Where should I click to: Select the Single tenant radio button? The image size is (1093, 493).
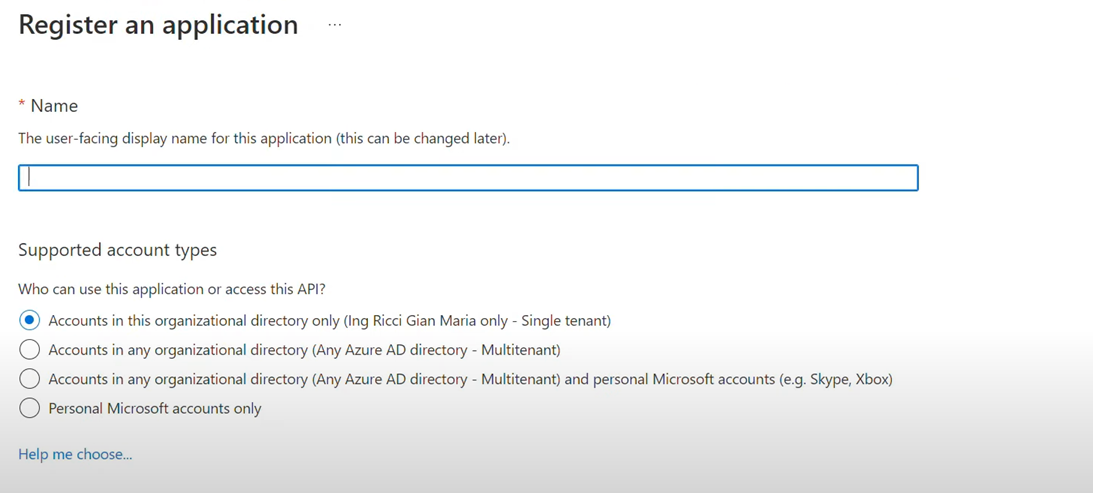pos(30,321)
